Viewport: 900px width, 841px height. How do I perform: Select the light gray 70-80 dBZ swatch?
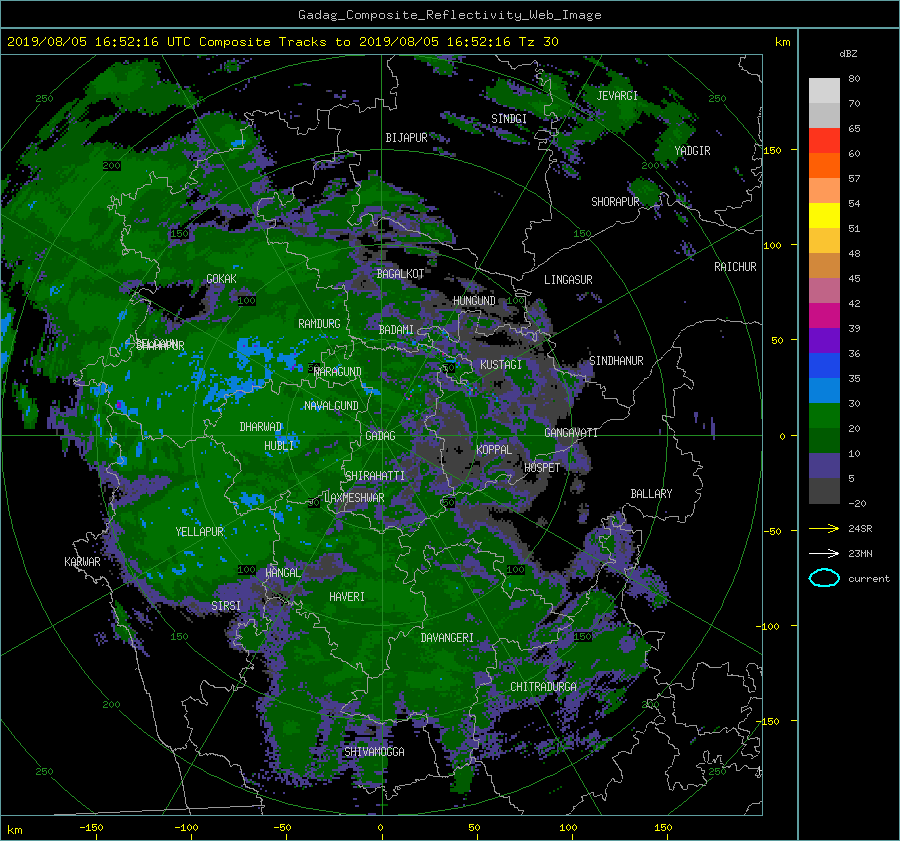824,90
